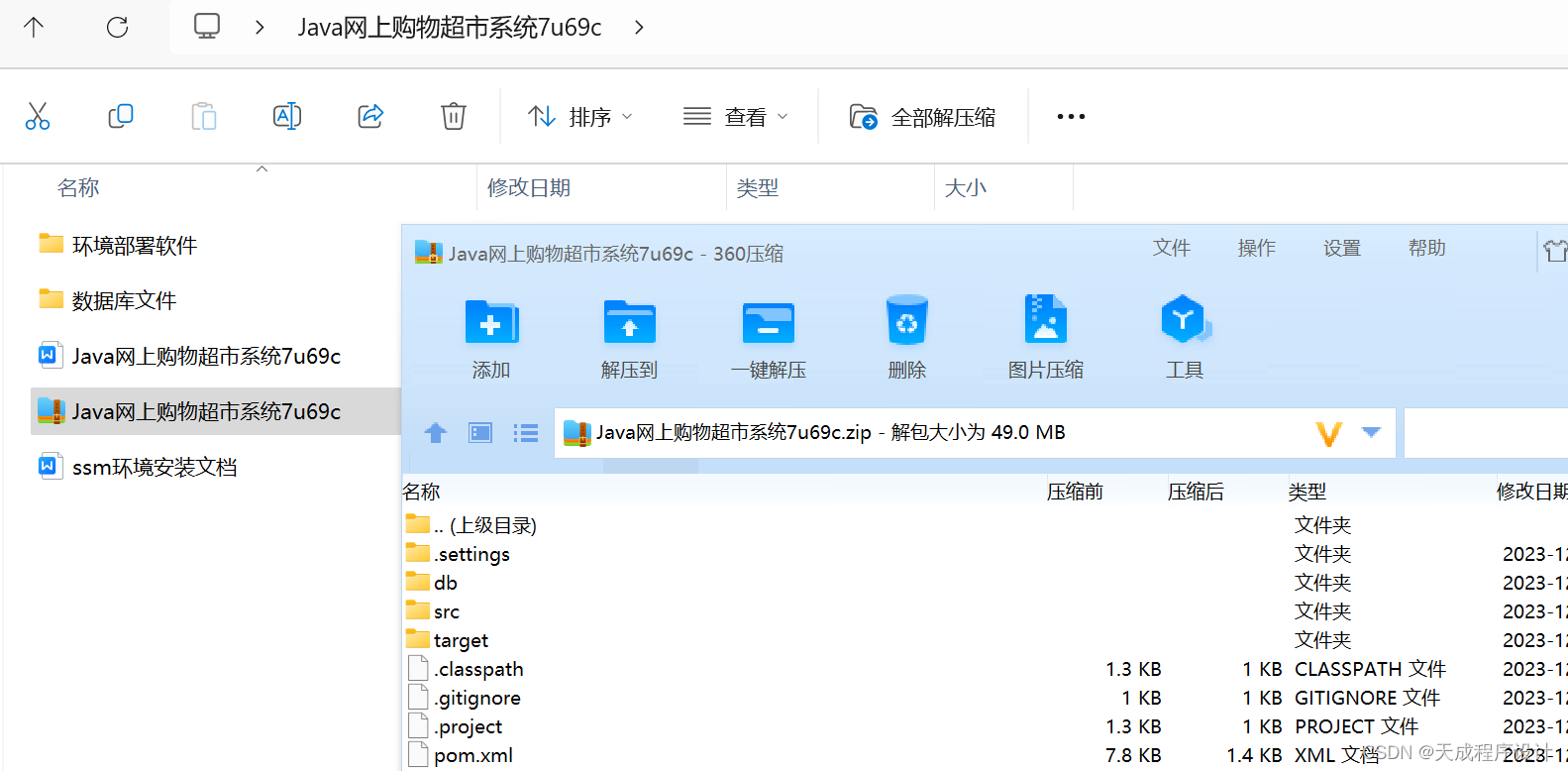
Task: Click the 解压到 icon in 360压缩
Action: point(630,322)
